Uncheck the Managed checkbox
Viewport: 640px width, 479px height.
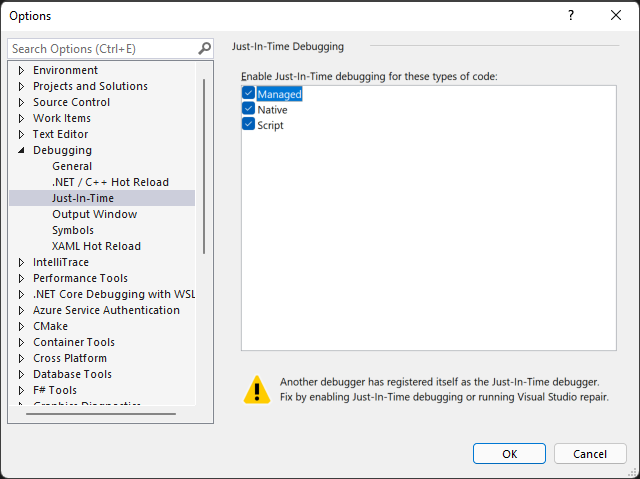point(248,94)
